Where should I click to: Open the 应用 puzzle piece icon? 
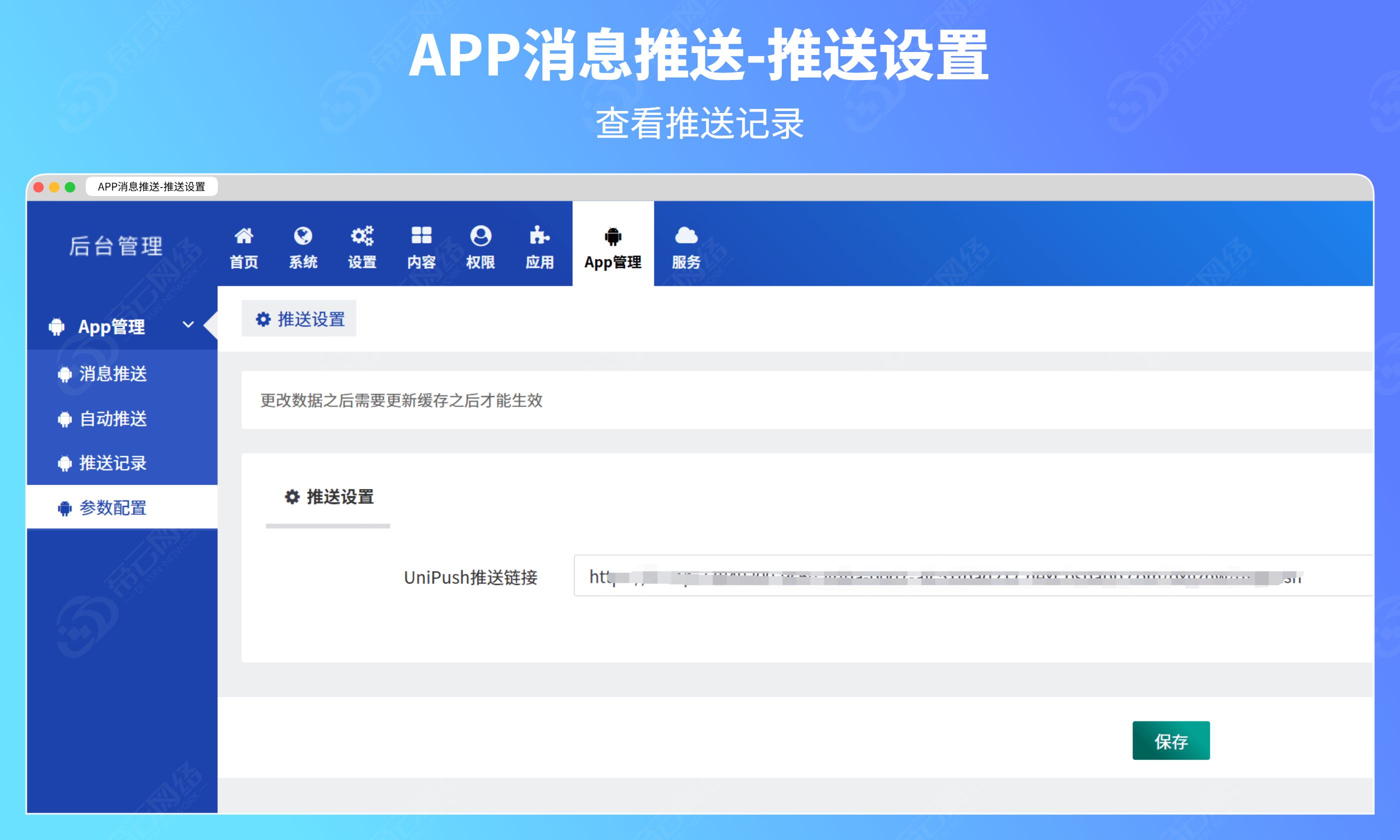click(x=540, y=236)
